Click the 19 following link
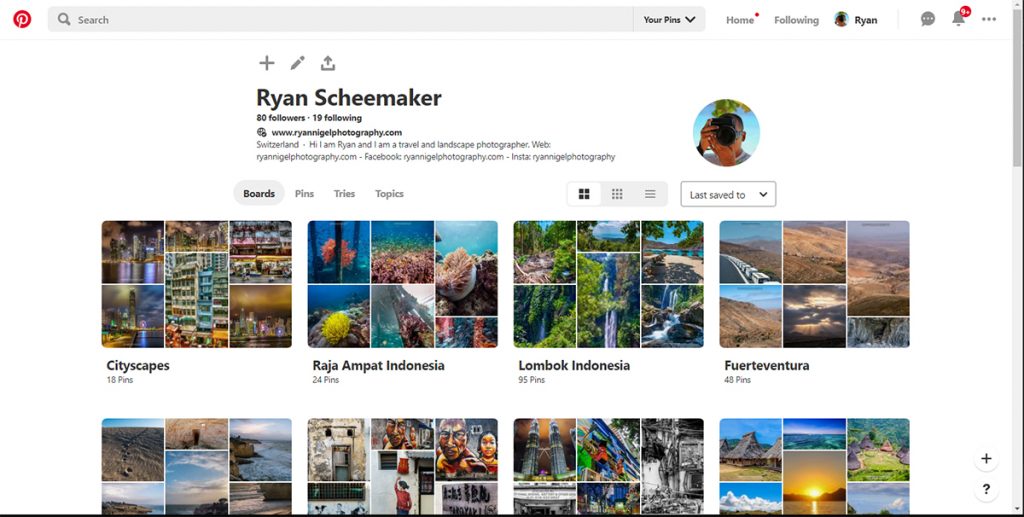This screenshot has width=1024, height=517. tap(337, 118)
